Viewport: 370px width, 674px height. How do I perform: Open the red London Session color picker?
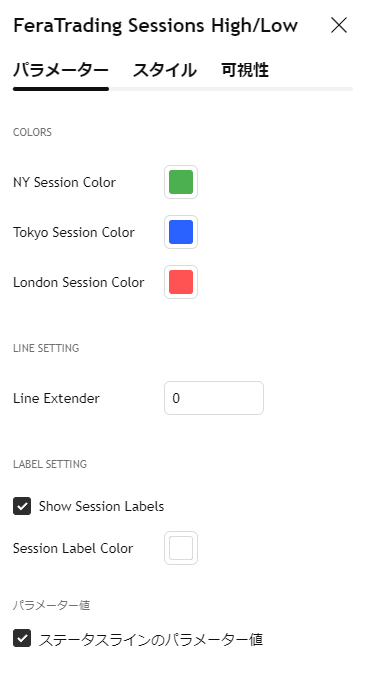point(181,282)
